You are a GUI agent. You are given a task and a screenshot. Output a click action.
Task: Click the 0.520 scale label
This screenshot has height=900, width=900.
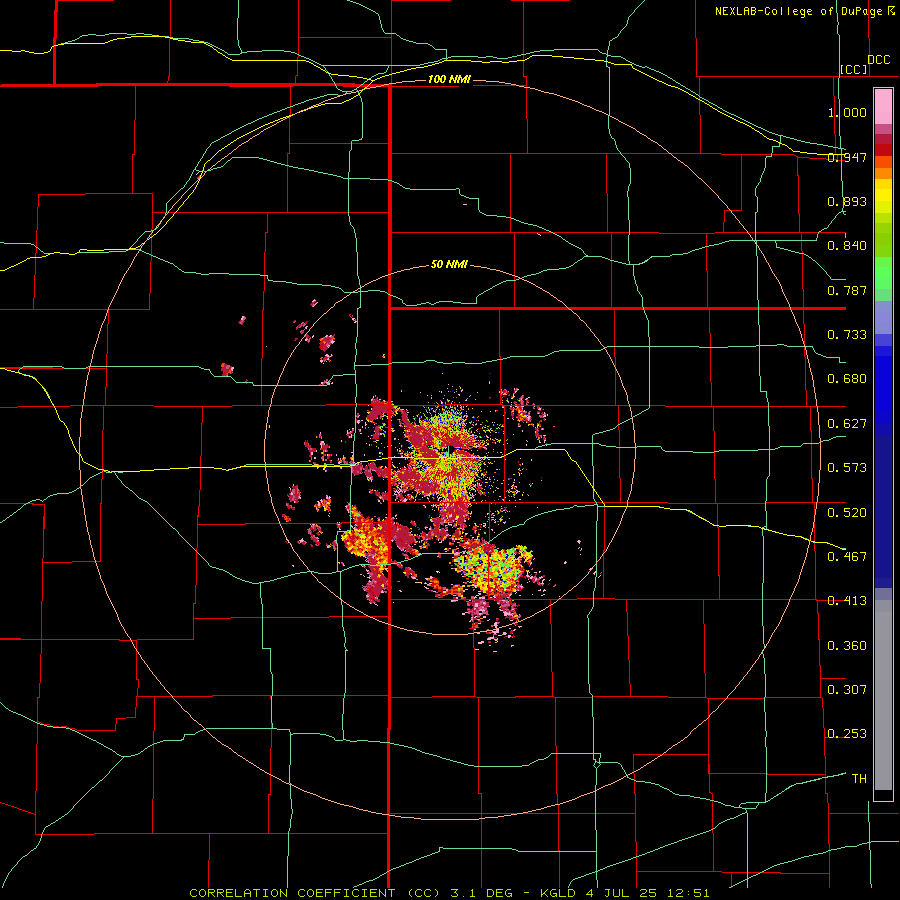(x=847, y=512)
